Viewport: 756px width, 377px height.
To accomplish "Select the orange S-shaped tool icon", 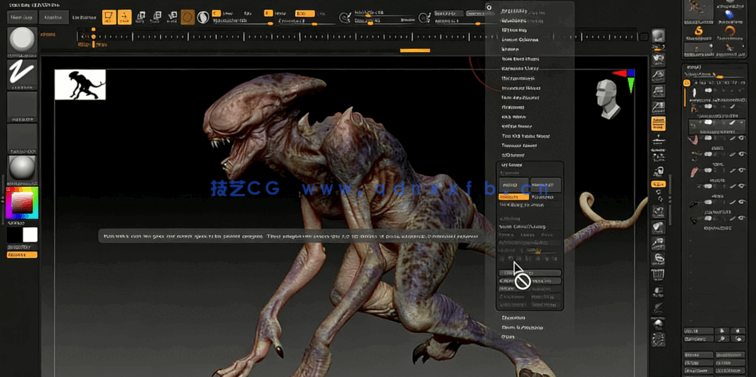I will pos(698,31).
